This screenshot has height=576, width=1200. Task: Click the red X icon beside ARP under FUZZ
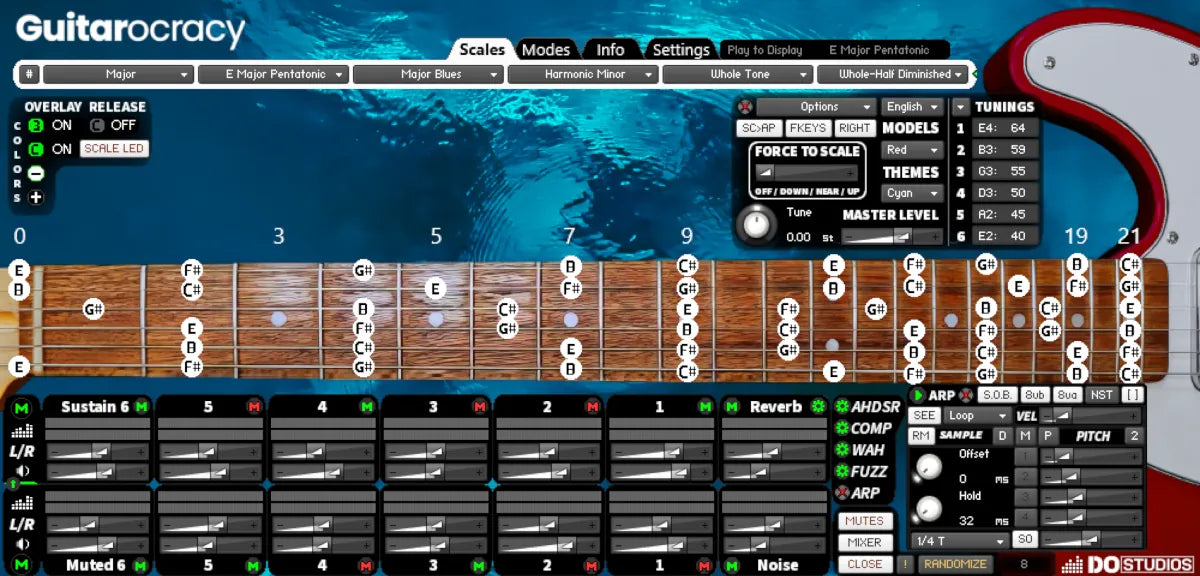tap(841, 493)
